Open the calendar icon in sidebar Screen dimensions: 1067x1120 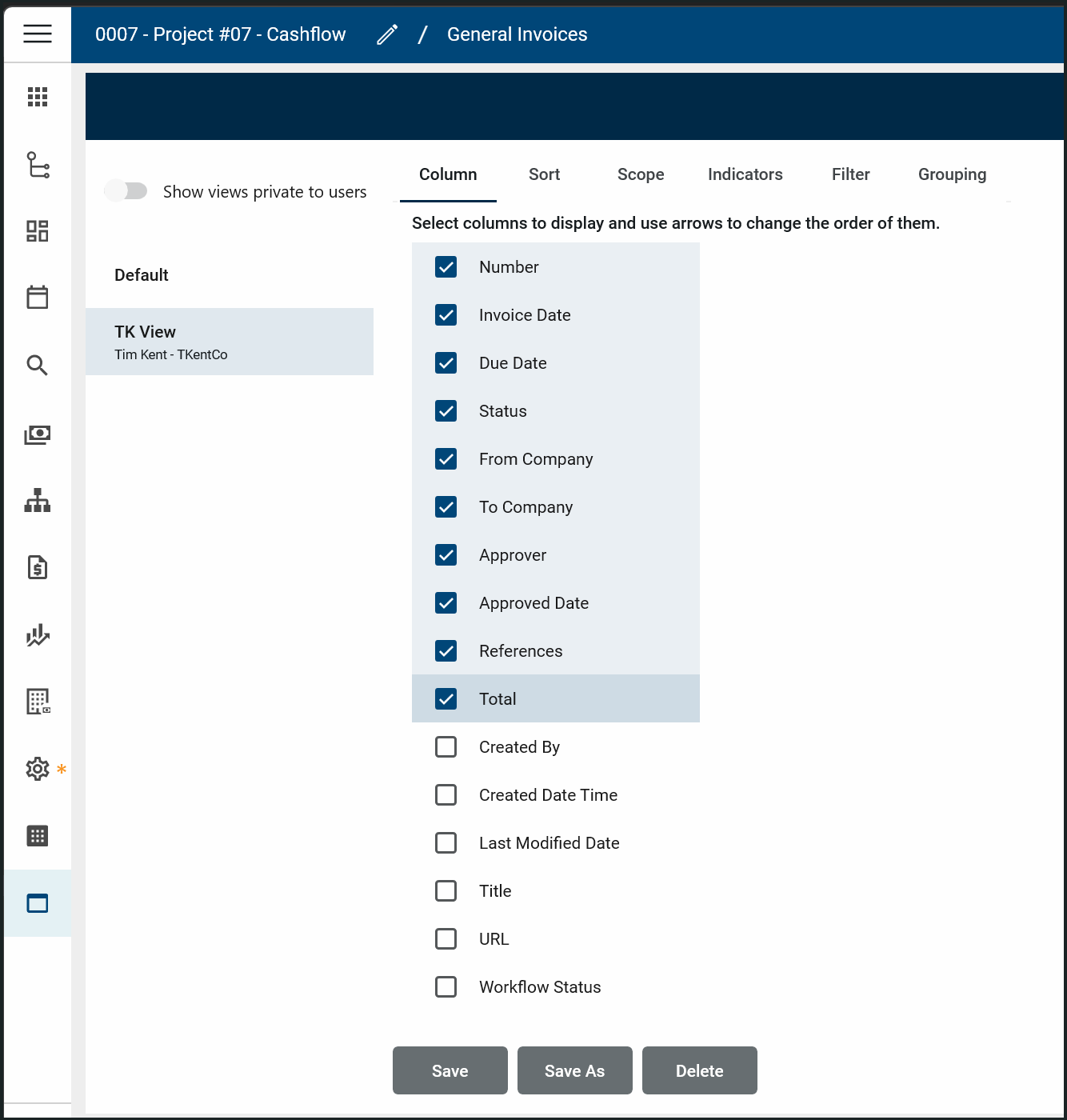[x=38, y=298]
